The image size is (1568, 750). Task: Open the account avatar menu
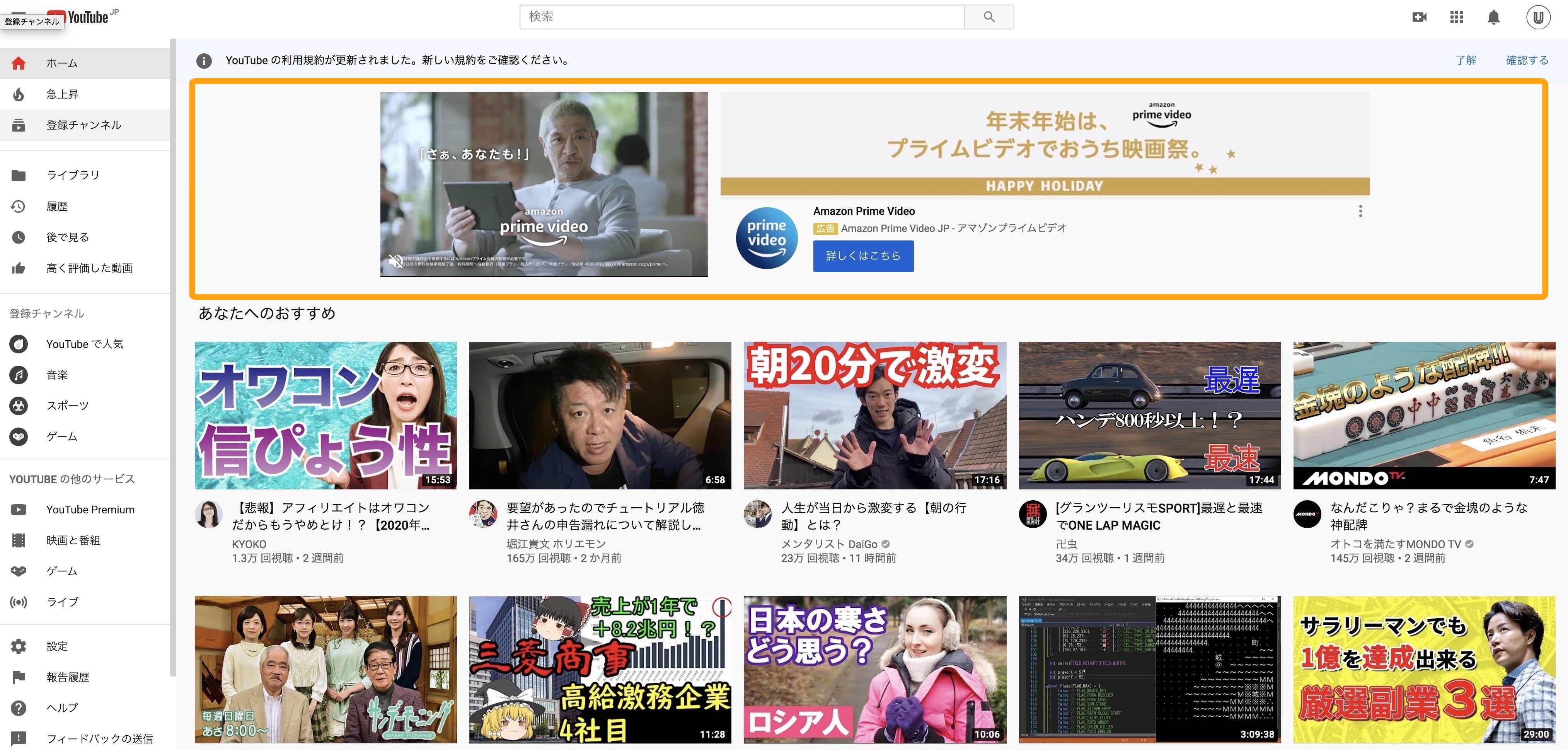pyautogui.click(x=1538, y=17)
